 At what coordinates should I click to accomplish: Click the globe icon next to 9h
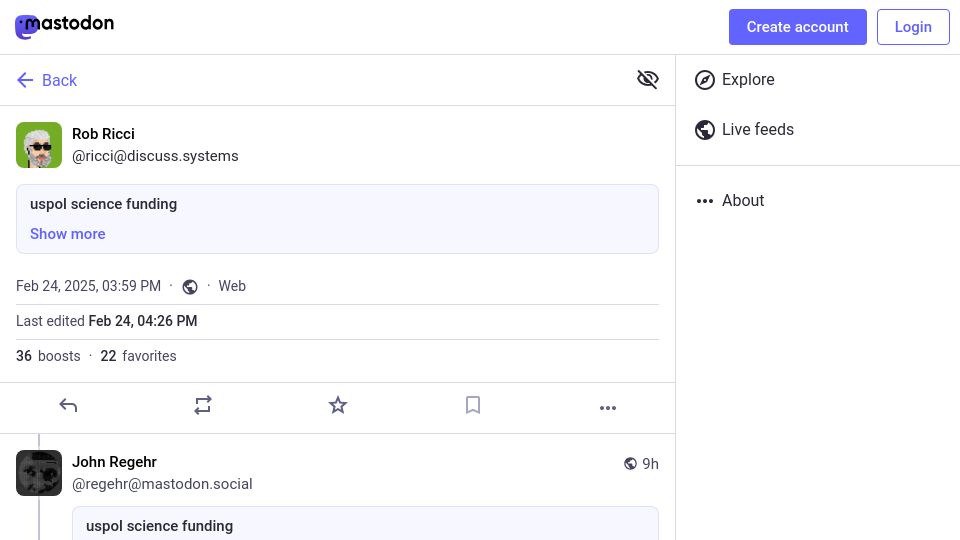pyautogui.click(x=630, y=463)
